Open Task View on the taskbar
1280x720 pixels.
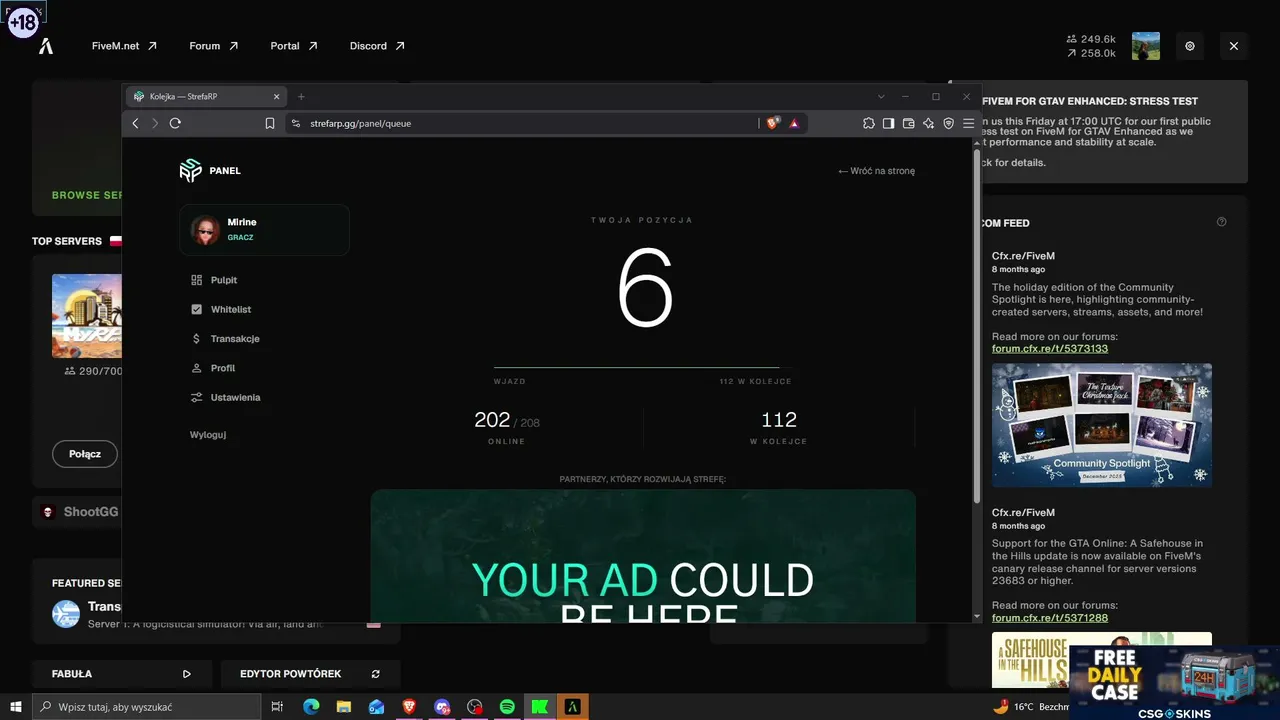(277, 707)
